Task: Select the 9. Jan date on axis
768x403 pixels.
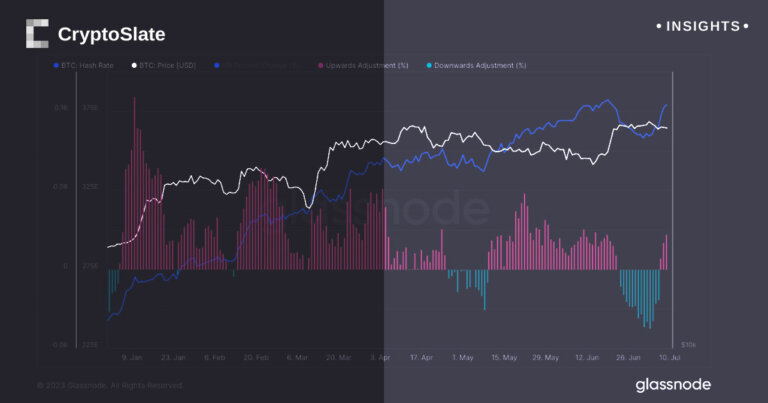Action: point(131,357)
